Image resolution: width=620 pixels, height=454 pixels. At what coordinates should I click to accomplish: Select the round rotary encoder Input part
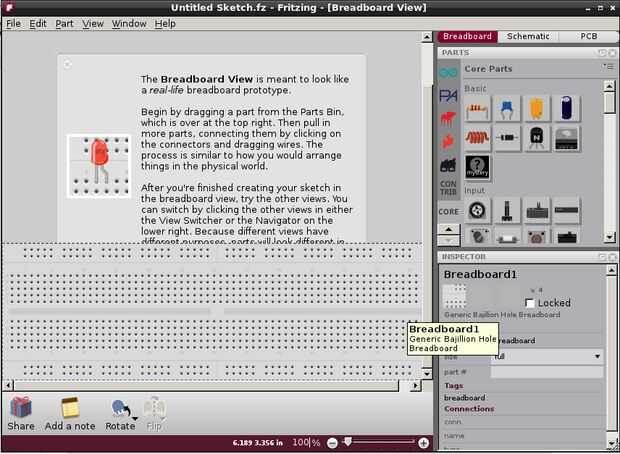coord(478,210)
